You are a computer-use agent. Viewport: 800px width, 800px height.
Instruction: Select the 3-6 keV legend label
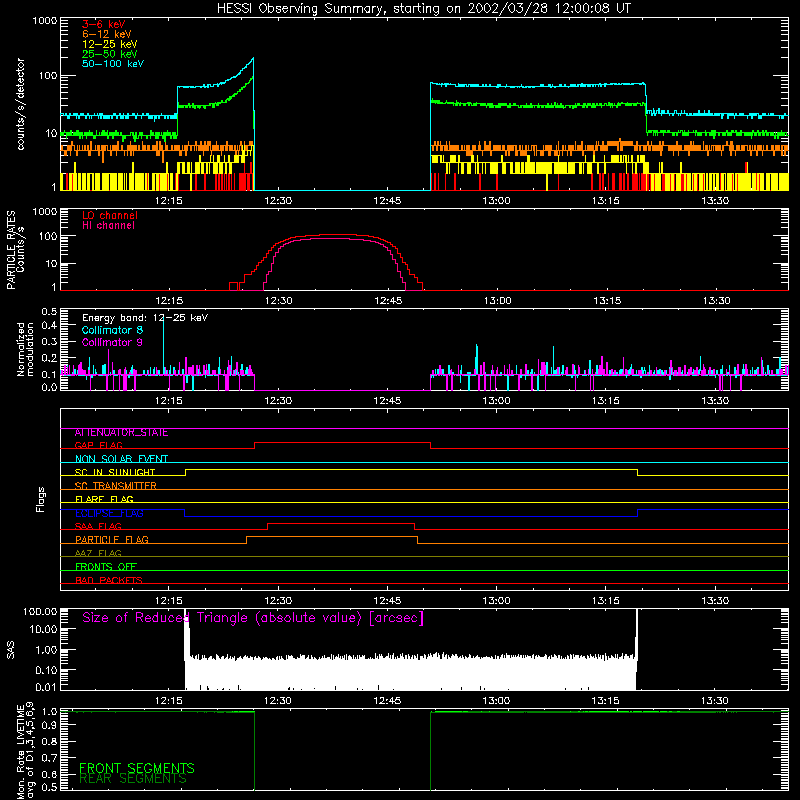[x=104, y=24]
